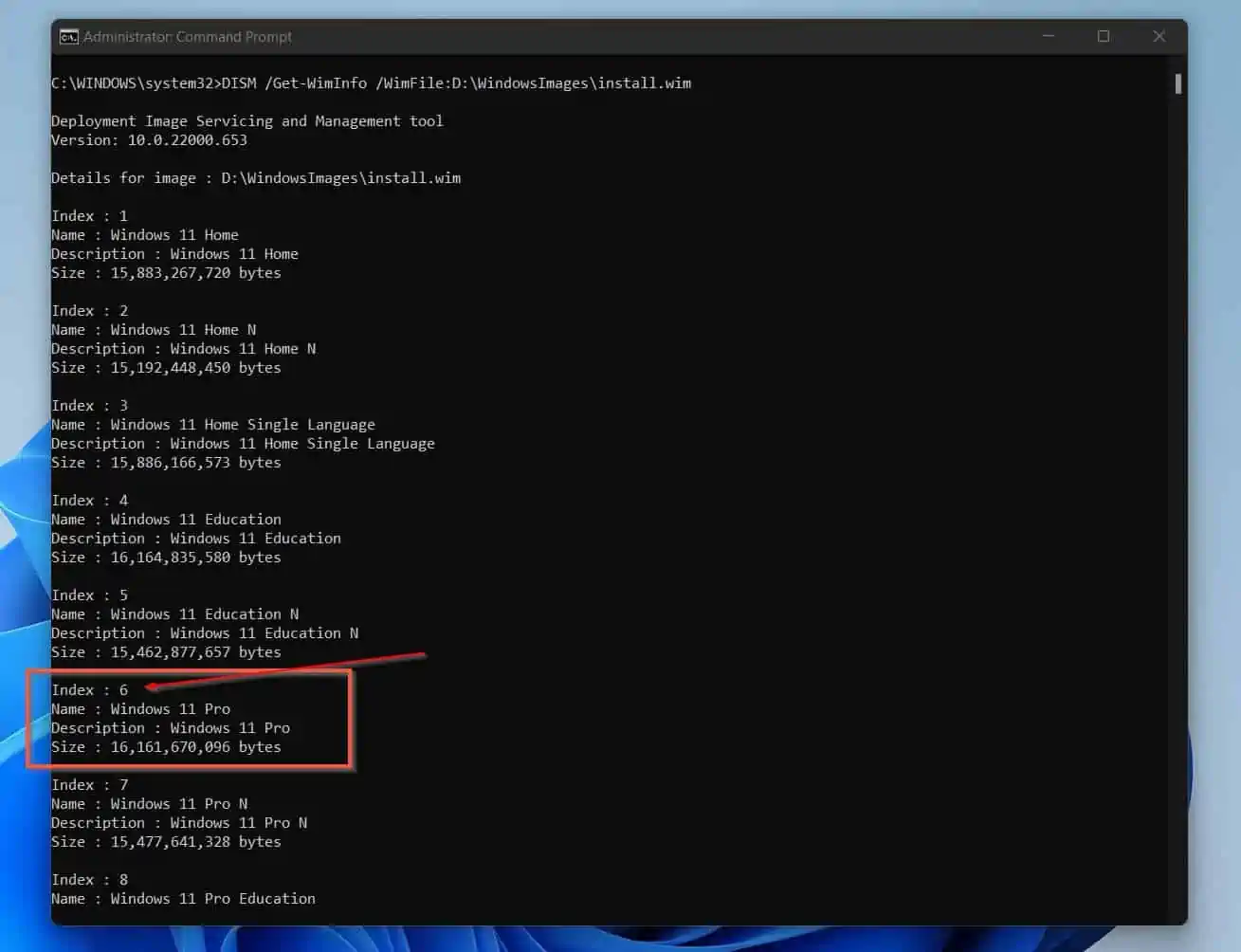Click "Description : Windows 11 Home" line

[x=174, y=254]
